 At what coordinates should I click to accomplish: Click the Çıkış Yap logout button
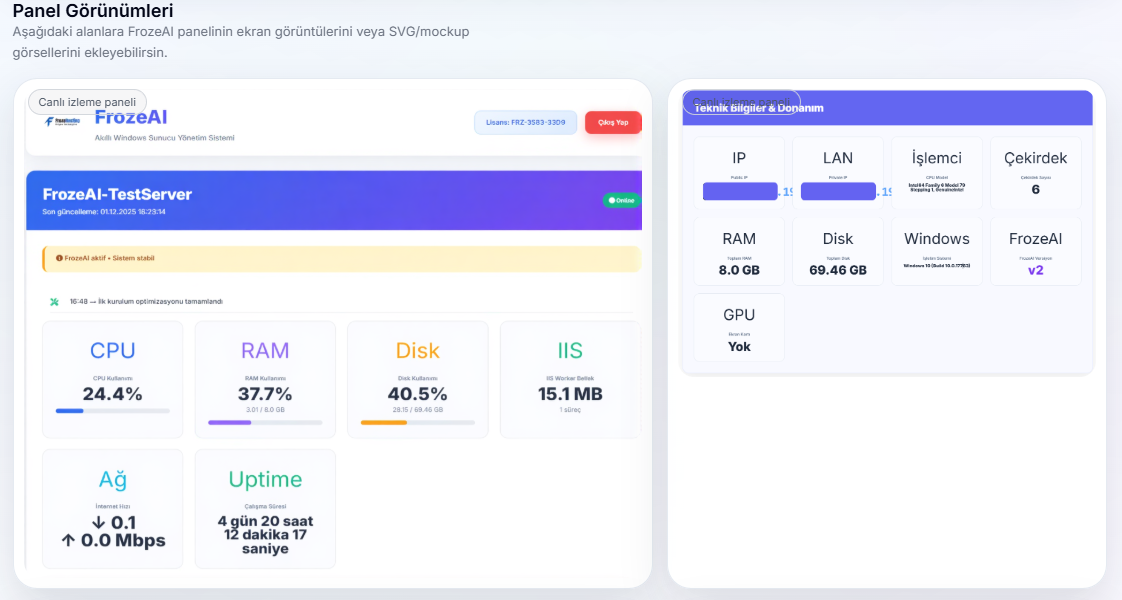coord(612,122)
